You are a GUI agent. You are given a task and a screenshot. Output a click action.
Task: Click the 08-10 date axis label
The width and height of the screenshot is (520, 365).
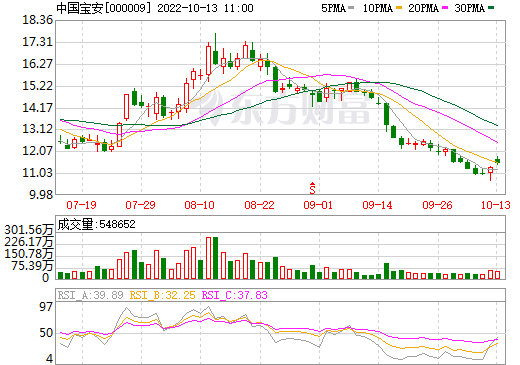(199, 205)
